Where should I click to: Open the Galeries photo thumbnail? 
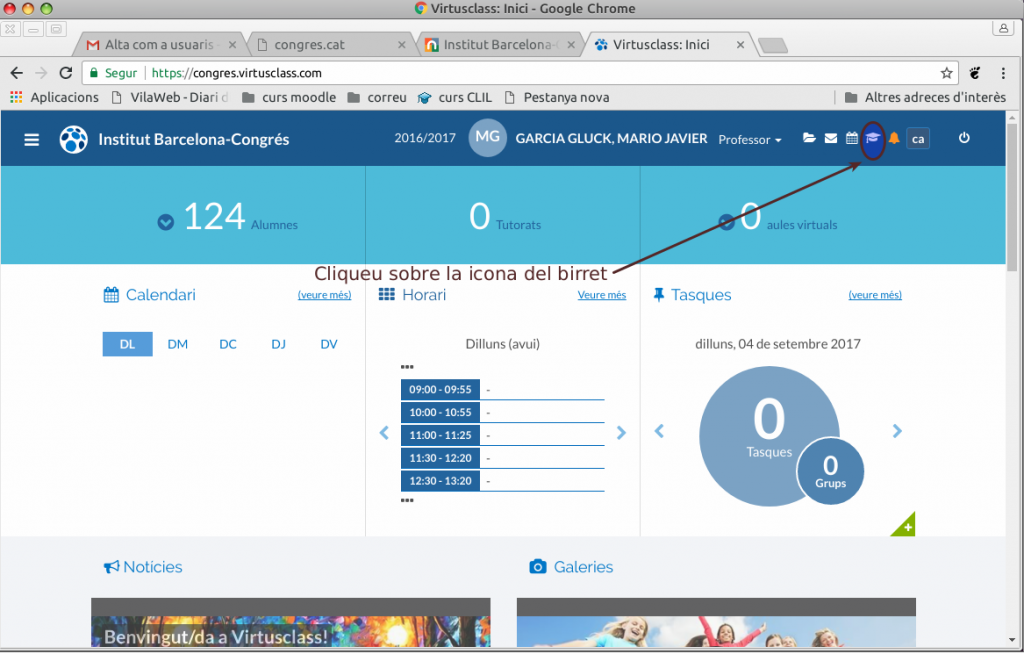click(x=716, y=623)
